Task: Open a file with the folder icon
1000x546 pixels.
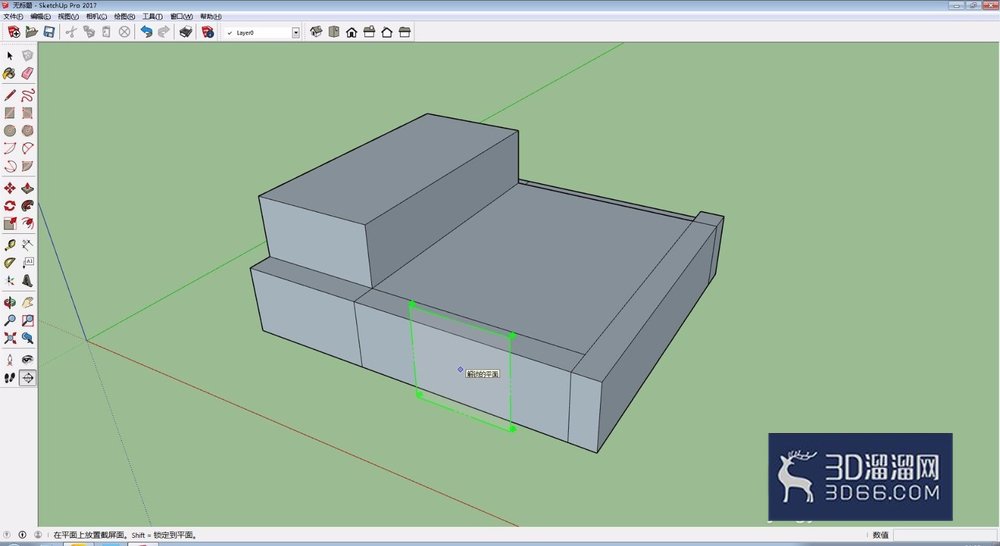Action: tap(31, 32)
